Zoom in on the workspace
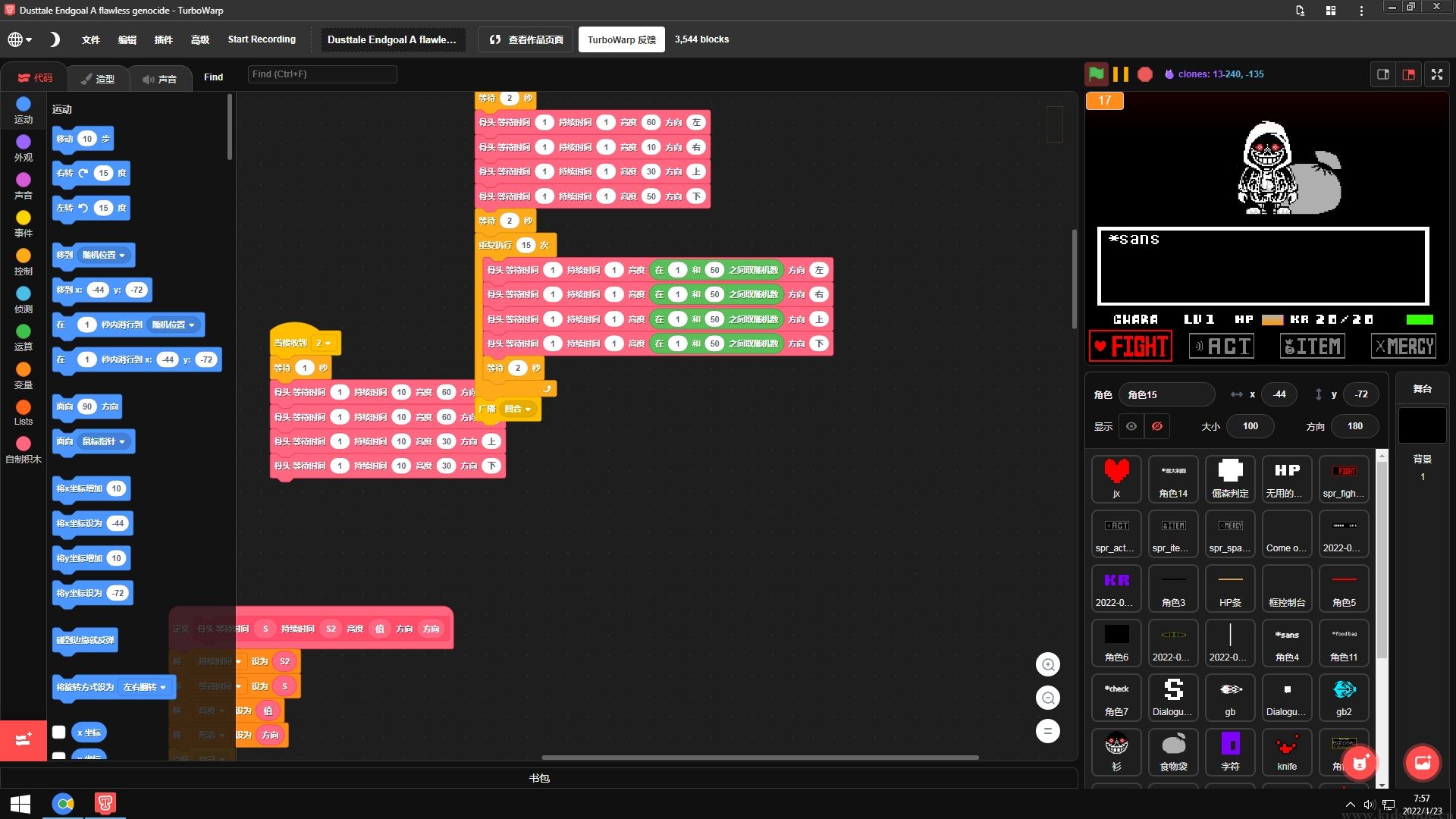Viewport: 1456px width, 819px height. point(1048,664)
